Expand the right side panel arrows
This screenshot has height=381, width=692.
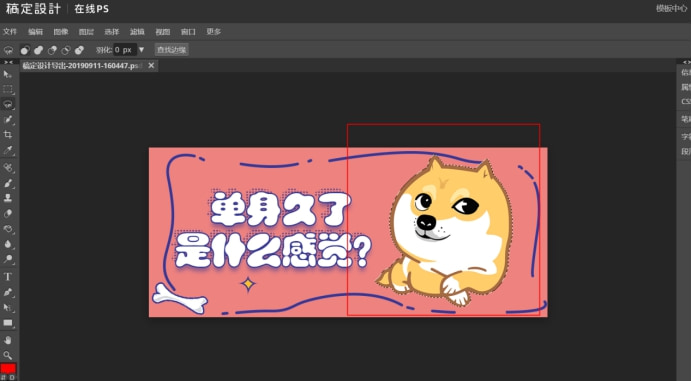click(x=687, y=62)
